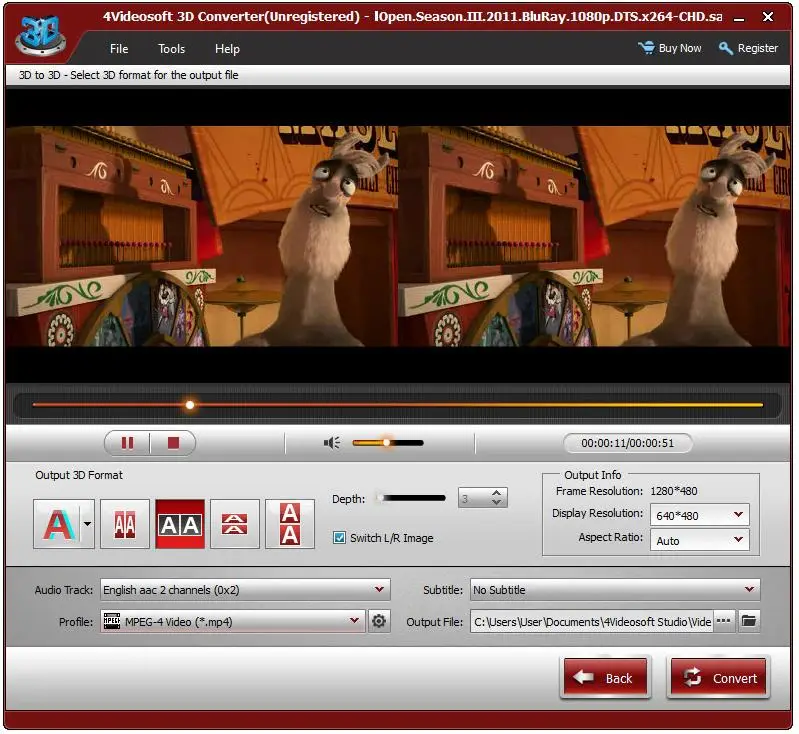Mute audio via the speaker icon
799x734 pixels.
coord(332,443)
